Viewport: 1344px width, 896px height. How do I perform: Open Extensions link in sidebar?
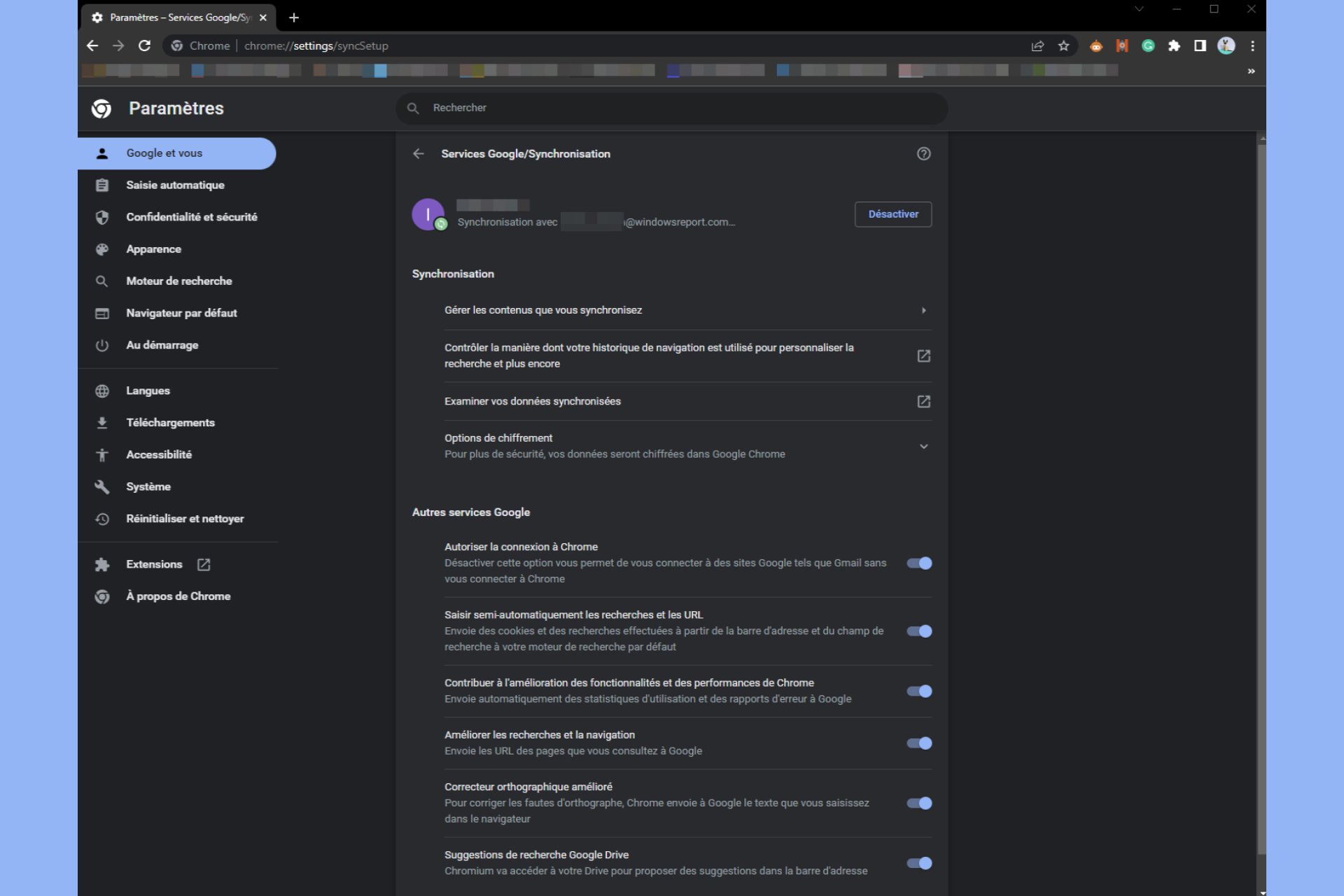[x=154, y=564]
